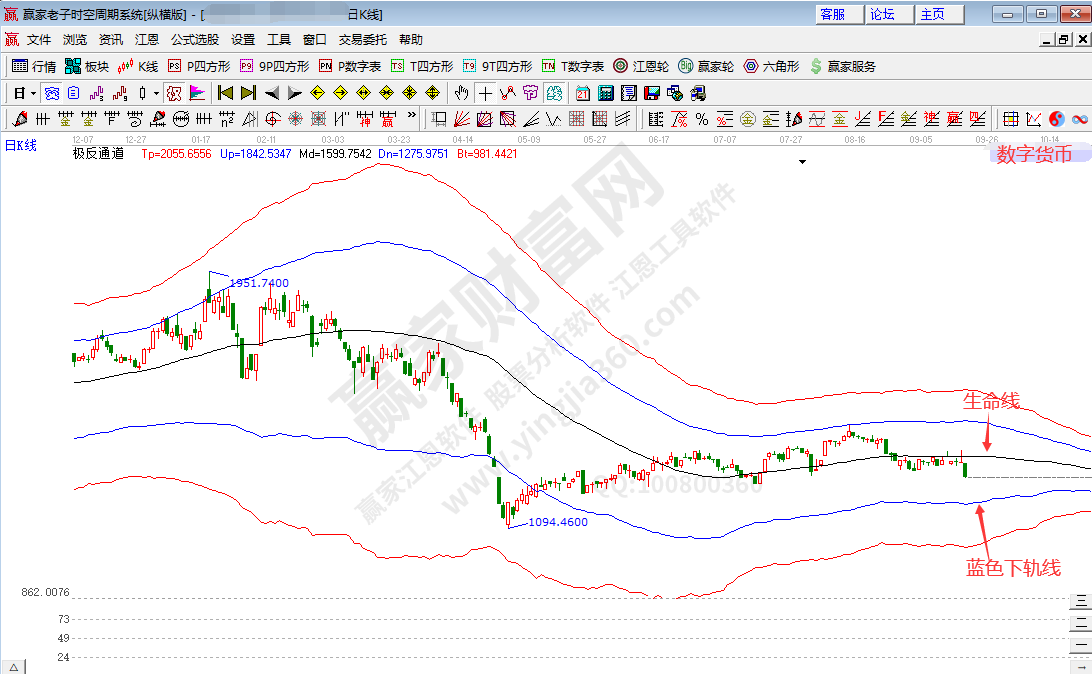This screenshot has height=674, width=1092.
Task: Click the calculator icon in the toolbar
Action: (605, 93)
